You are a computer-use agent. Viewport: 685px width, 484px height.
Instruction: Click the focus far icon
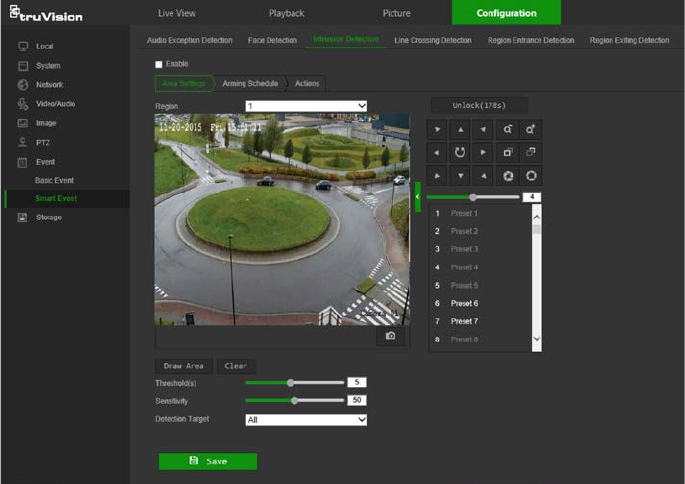click(531, 152)
